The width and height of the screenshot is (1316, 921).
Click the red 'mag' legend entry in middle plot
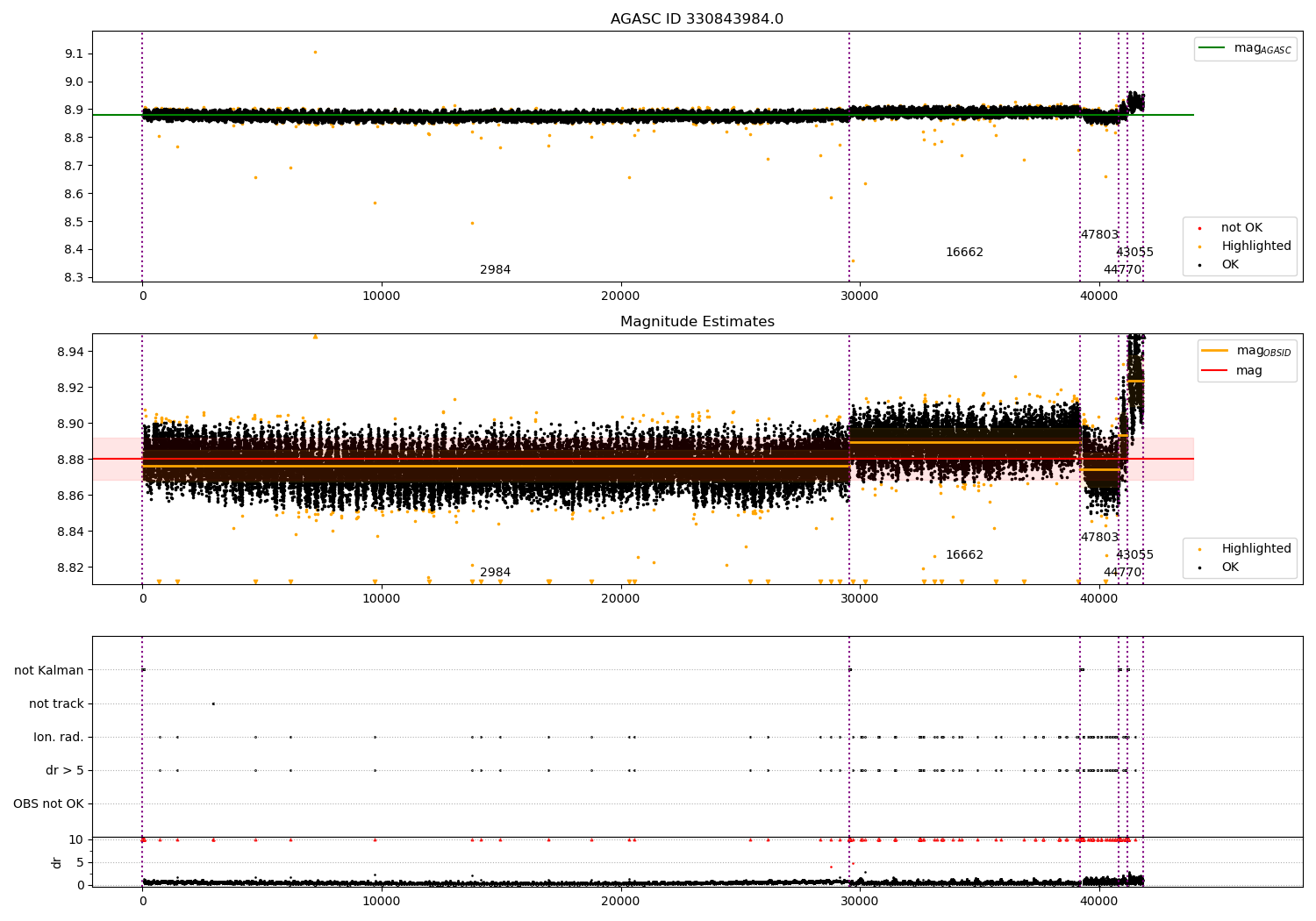1214,371
